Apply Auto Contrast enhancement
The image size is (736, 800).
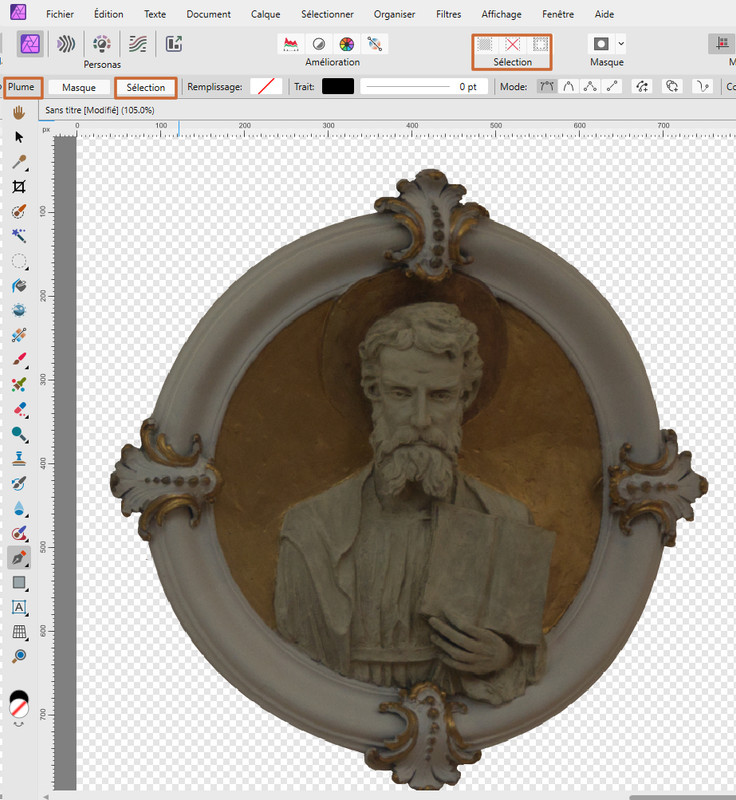[x=319, y=44]
